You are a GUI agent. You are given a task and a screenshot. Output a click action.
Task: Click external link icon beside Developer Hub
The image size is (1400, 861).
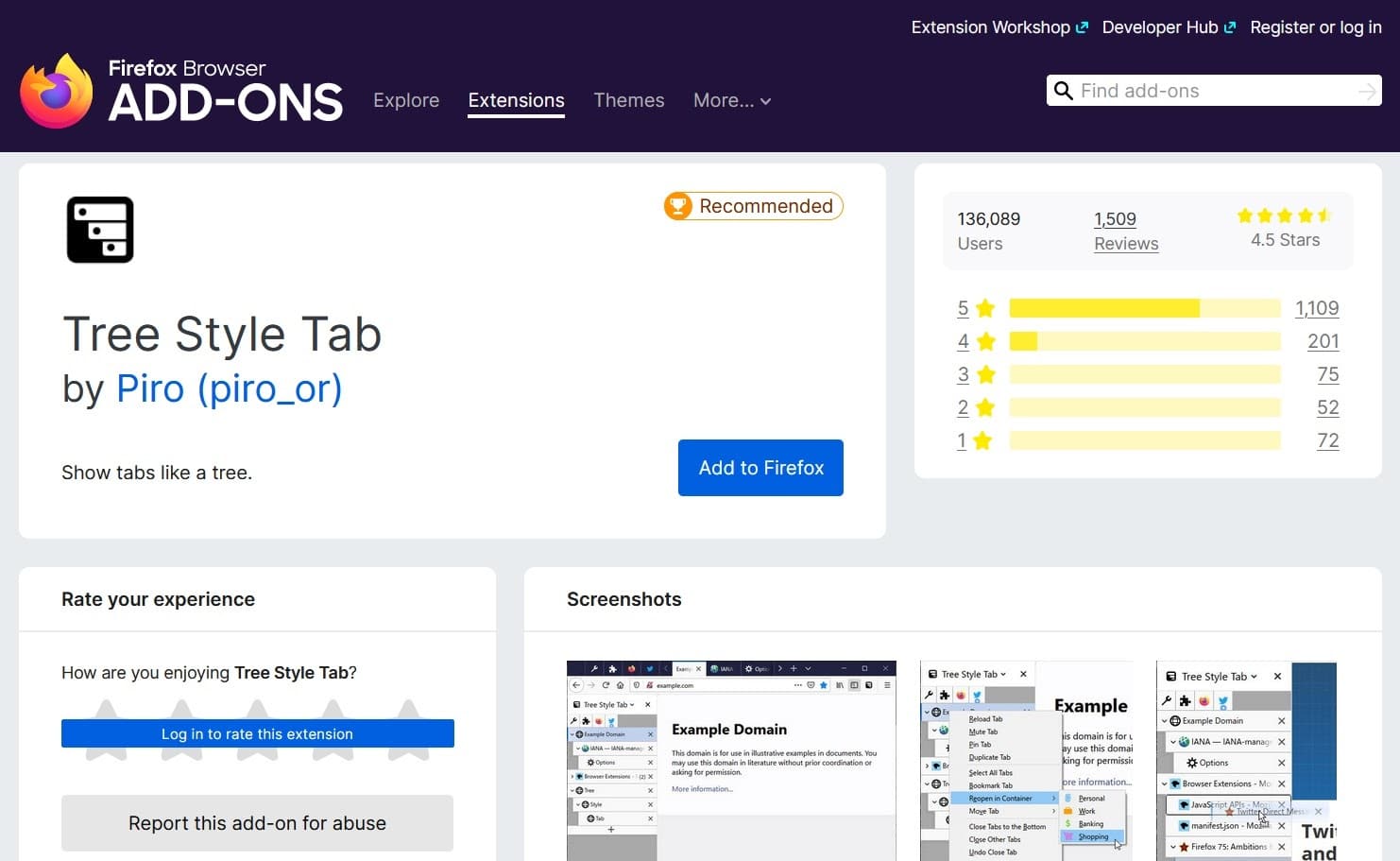tap(1229, 26)
